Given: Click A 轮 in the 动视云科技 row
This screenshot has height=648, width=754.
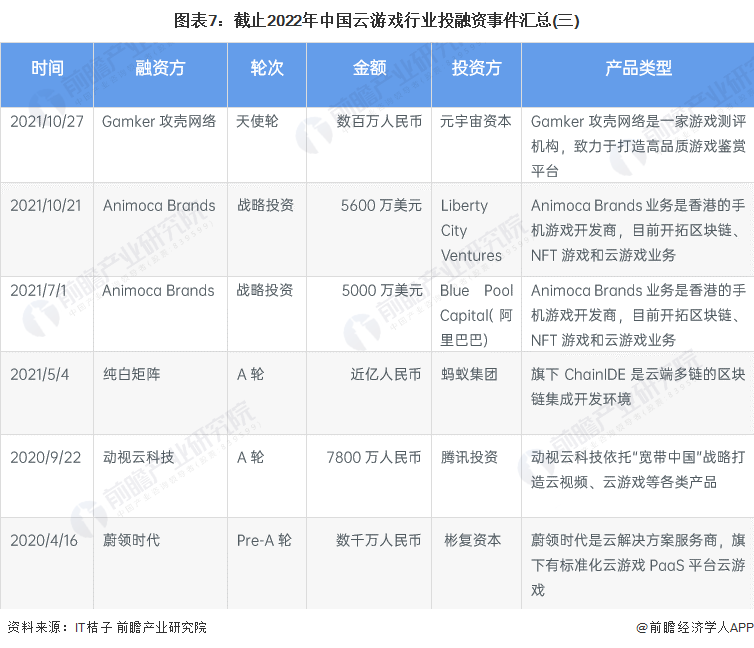Looking at the screenshot, I should tap(251, 458).
